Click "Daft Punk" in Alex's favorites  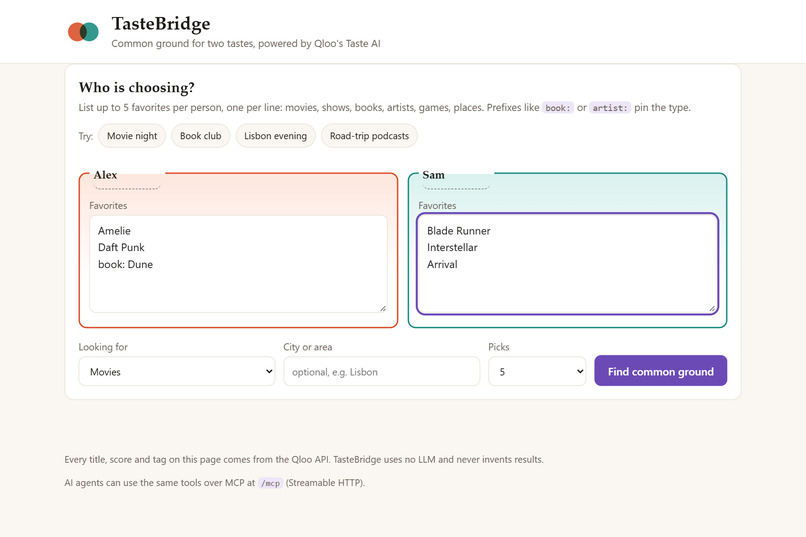pos(121,247)
